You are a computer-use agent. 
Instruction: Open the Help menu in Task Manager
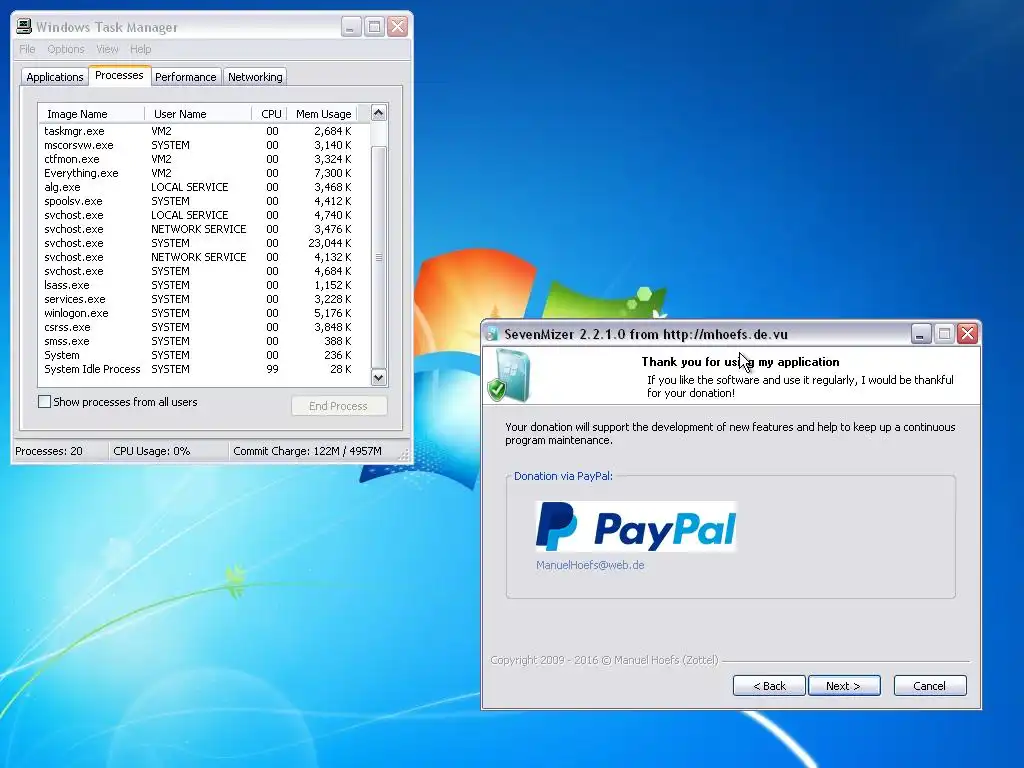pyautogui.click(x=140, y=49)
